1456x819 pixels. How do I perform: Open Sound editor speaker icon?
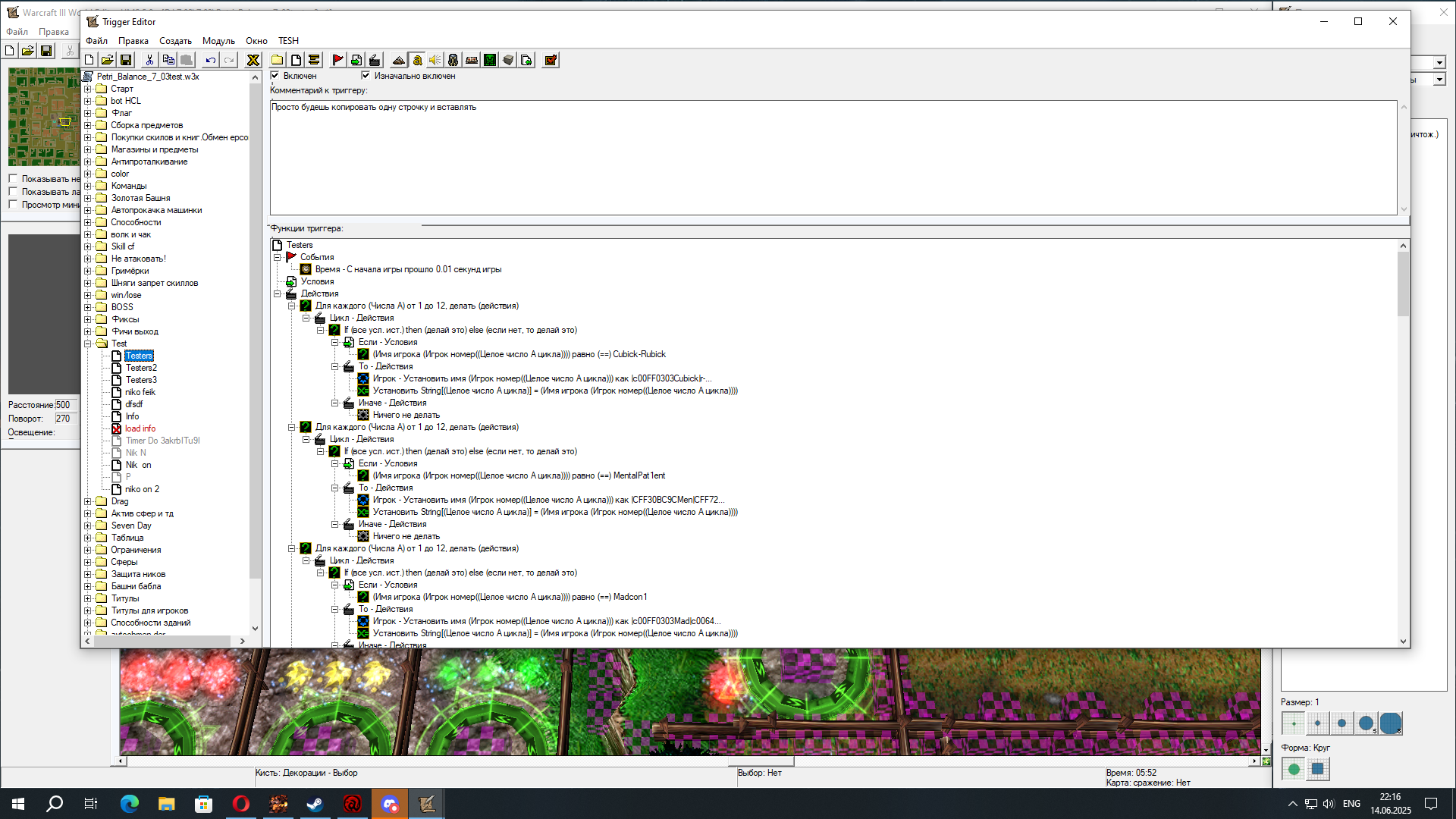(435, 60)
